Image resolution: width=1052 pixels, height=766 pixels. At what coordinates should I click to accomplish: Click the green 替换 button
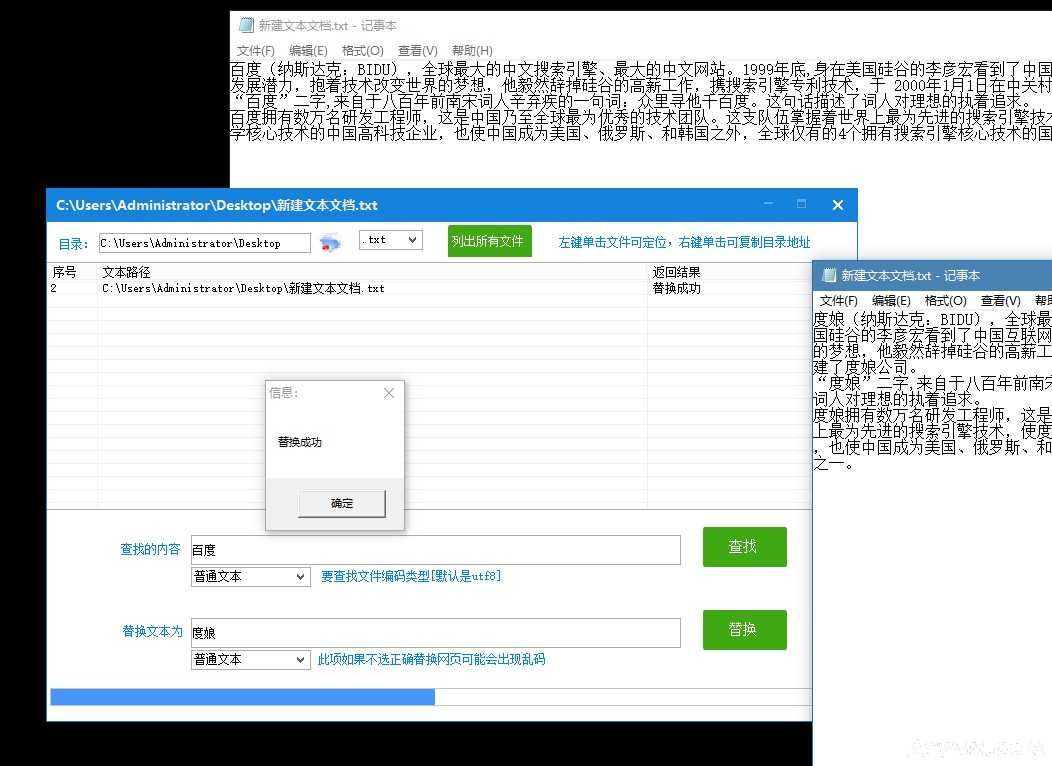744,630
